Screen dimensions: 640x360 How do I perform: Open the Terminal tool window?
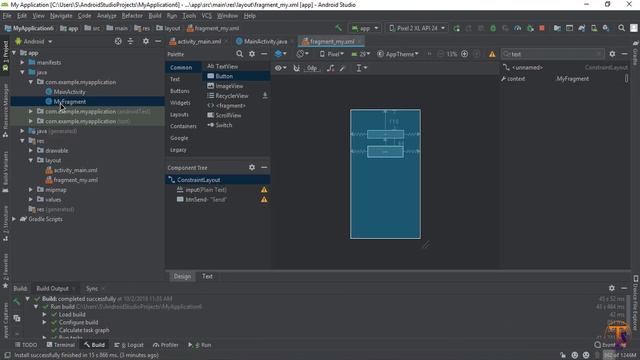point(61,345)
